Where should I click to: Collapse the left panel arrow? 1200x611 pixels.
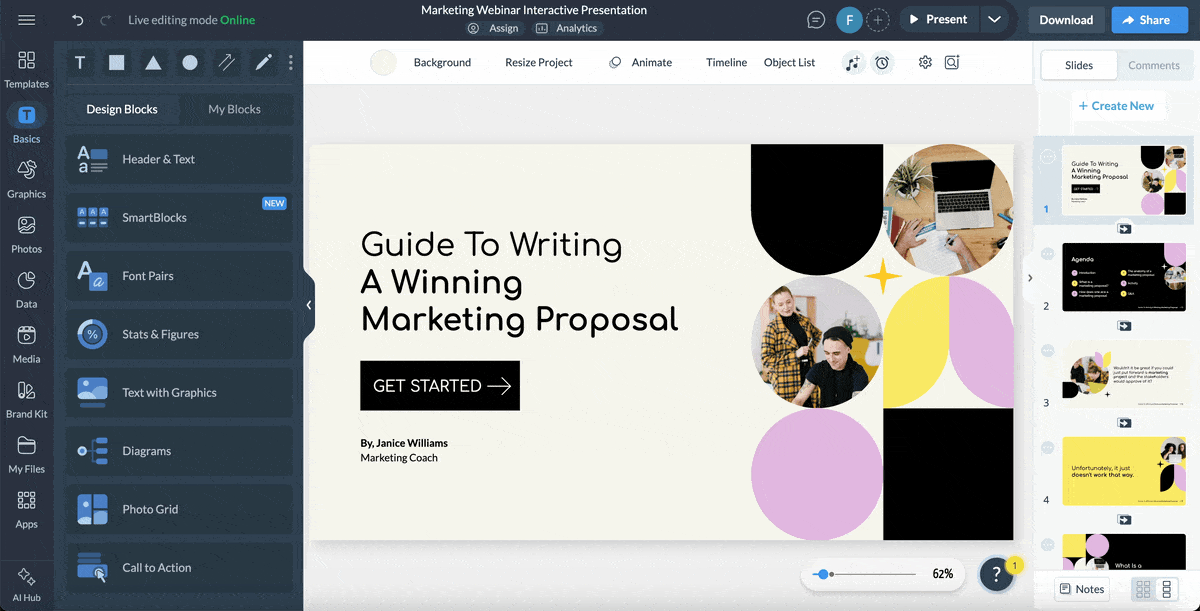click(309, 305)
